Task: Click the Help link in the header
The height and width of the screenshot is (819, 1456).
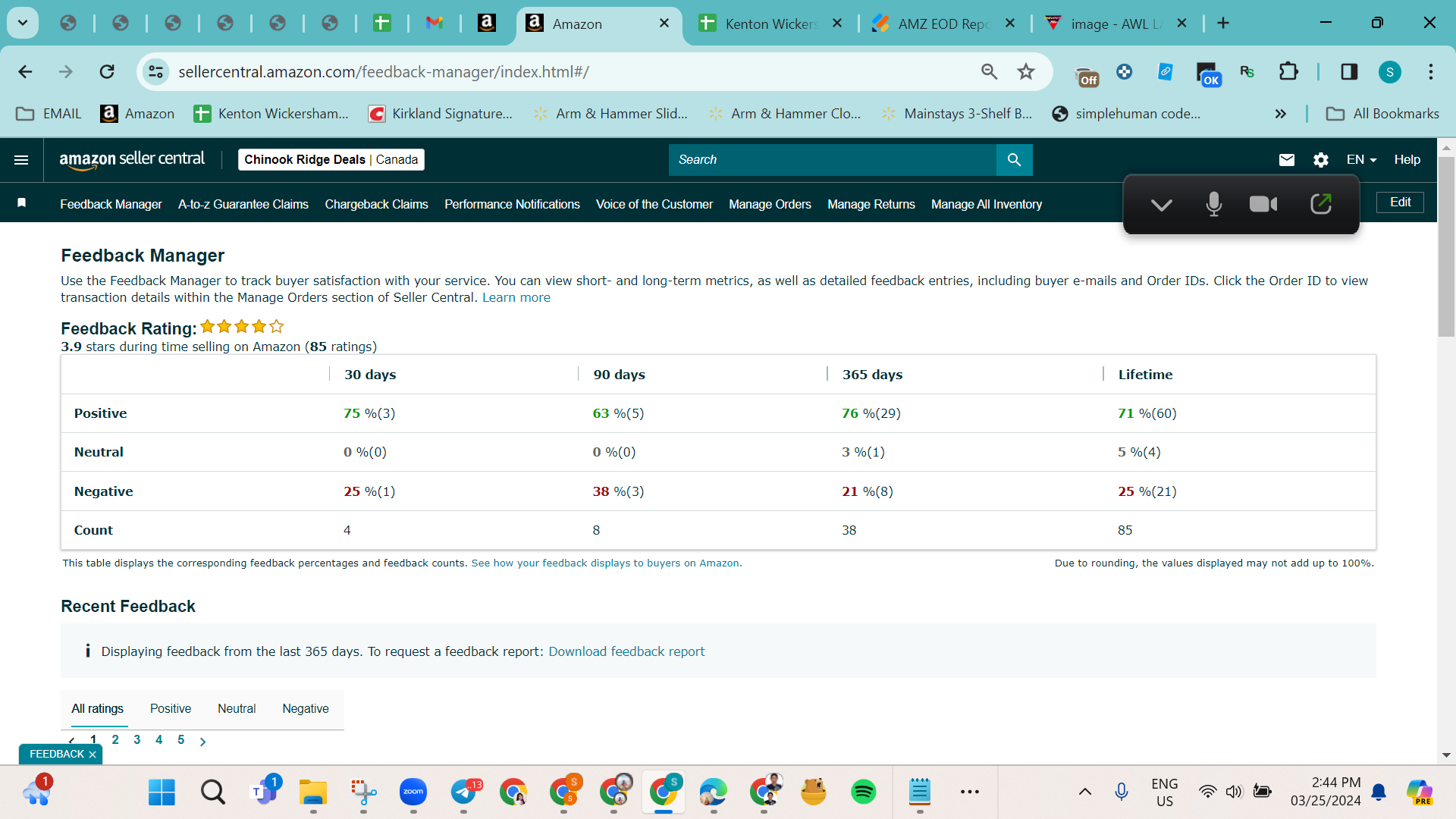Action: tap(1407, 160)
